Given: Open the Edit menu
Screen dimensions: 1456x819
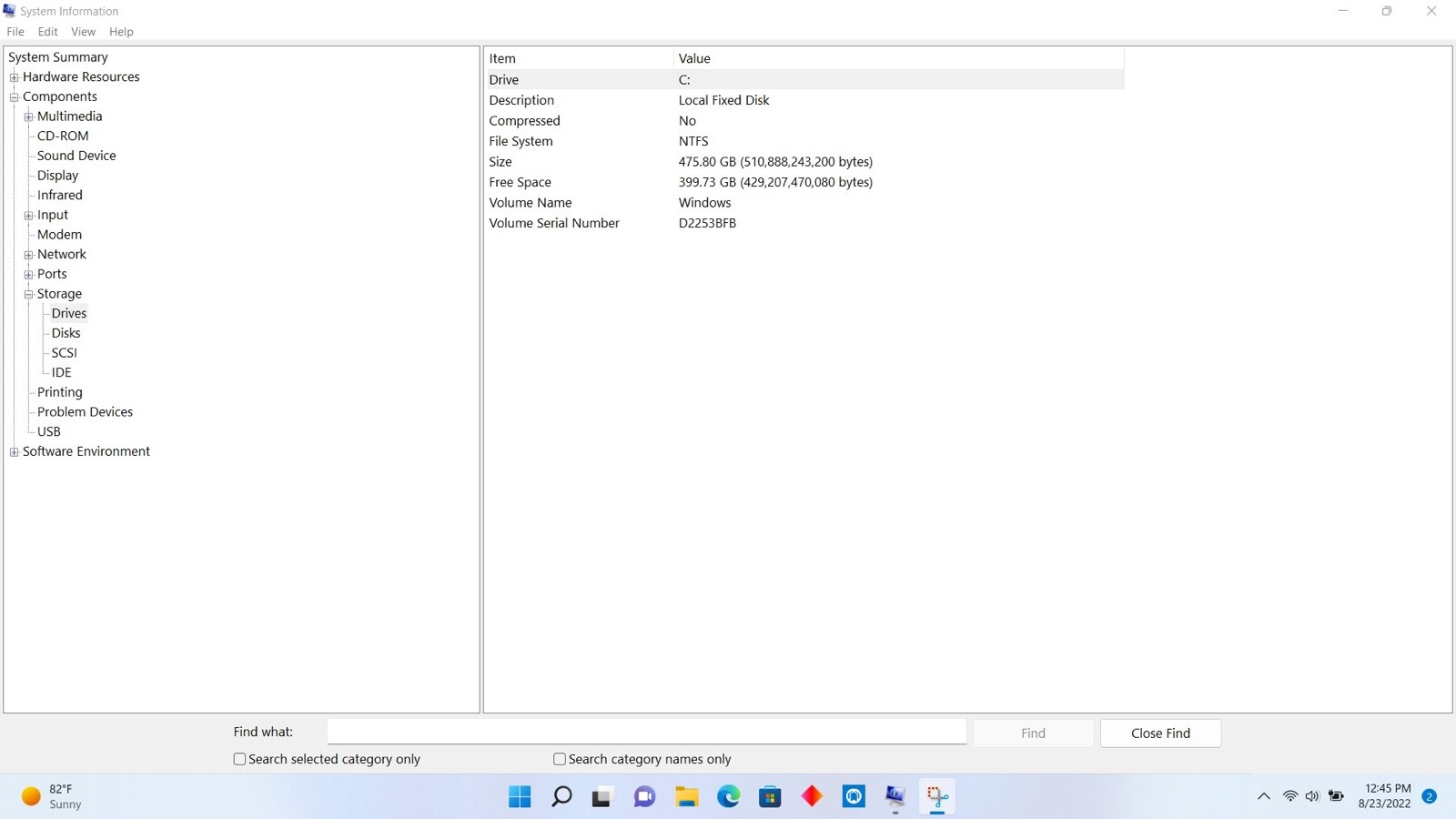Looking at the screenshot, I should click(x=48, y=32).
